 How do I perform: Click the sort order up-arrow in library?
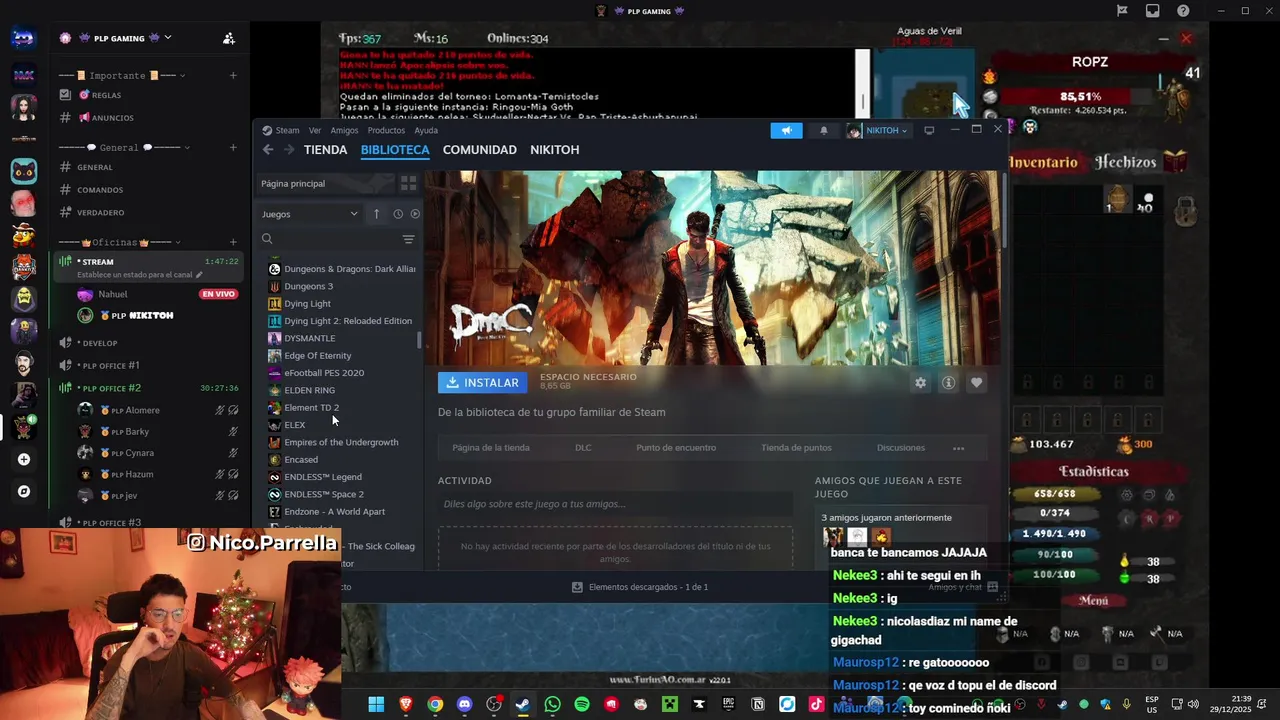(377, 214)
